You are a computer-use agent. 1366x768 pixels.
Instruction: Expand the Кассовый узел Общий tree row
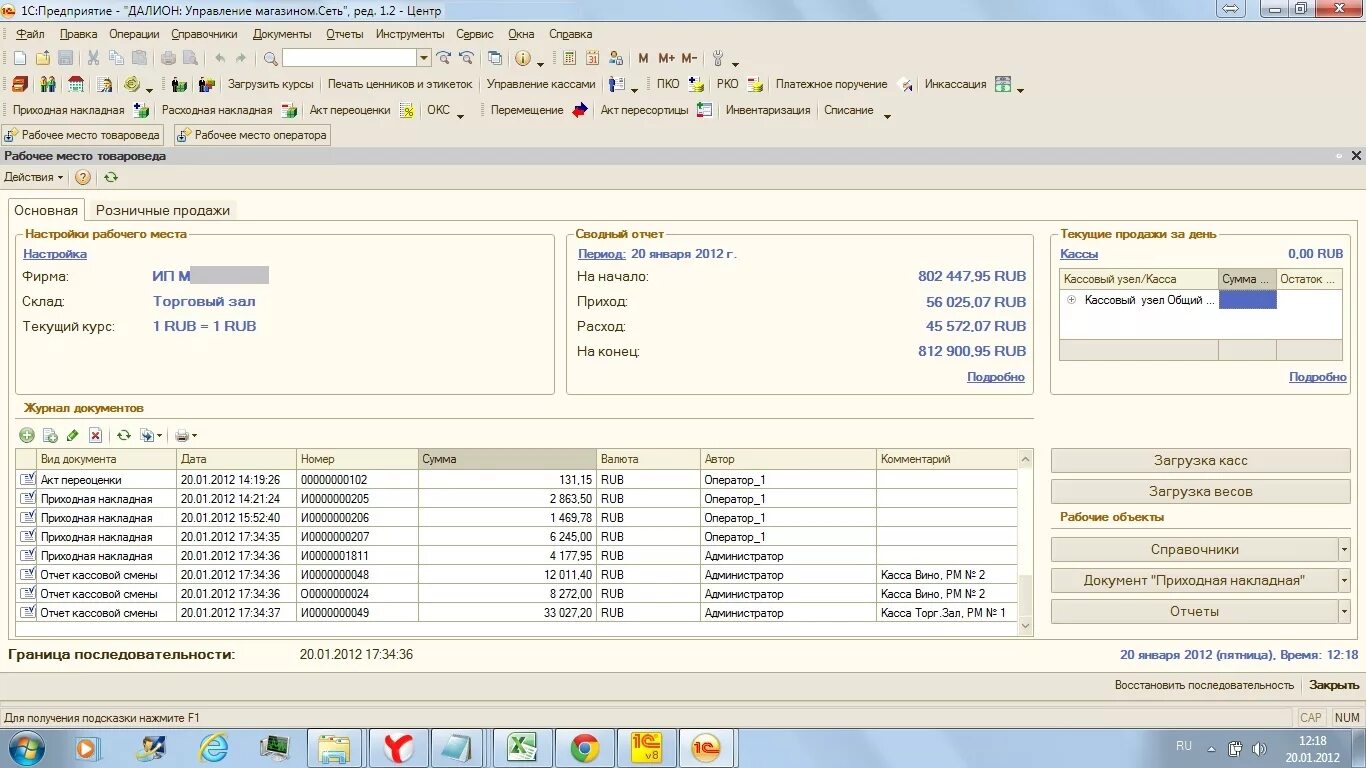(x=1071, y=299)
